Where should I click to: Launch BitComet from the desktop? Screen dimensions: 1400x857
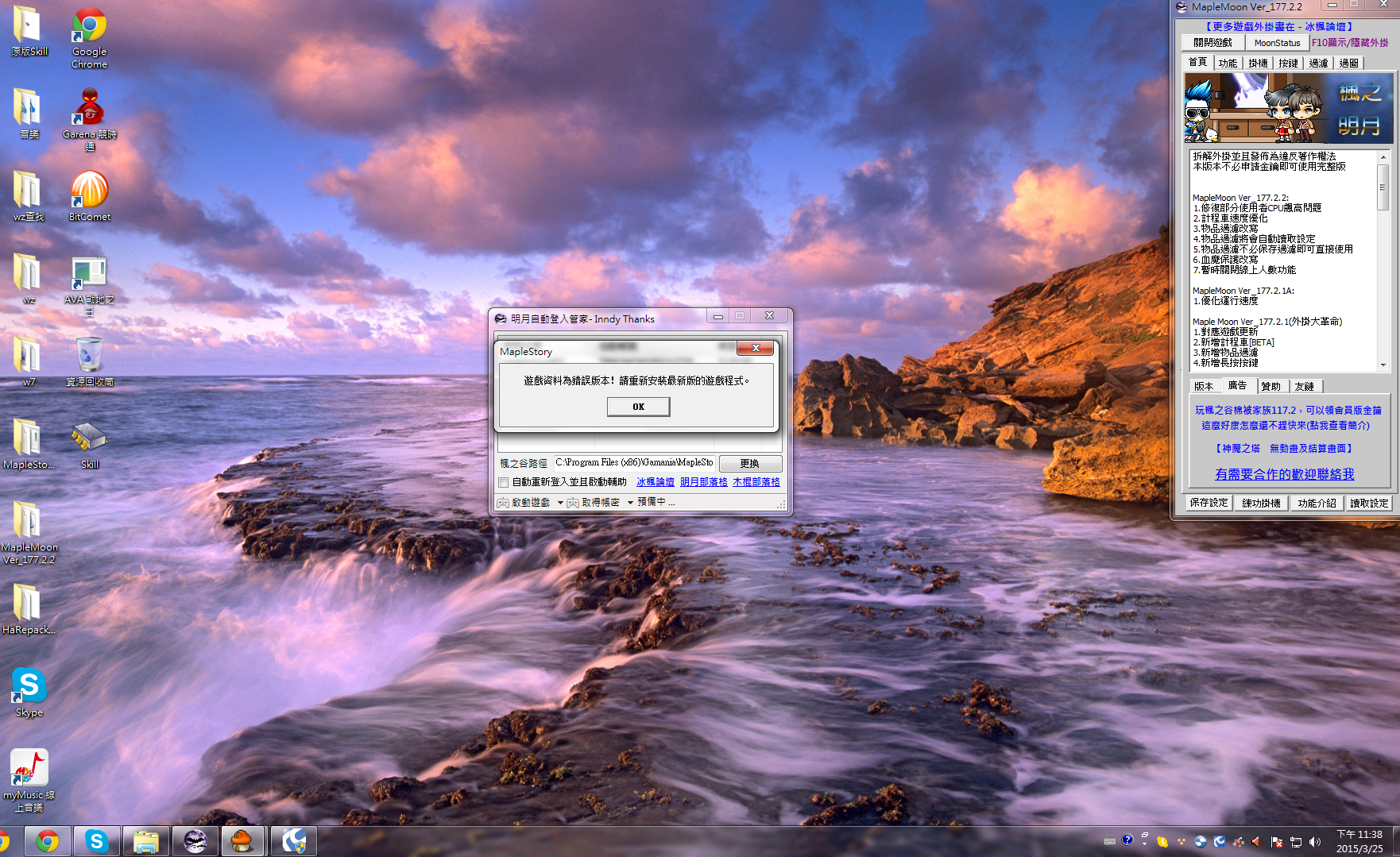coord(89,196)
